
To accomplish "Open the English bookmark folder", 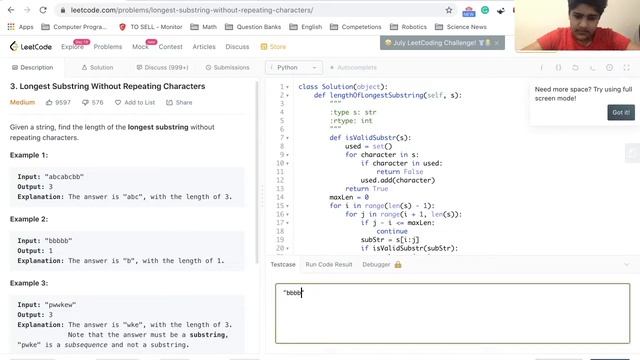I will [306, 27].
